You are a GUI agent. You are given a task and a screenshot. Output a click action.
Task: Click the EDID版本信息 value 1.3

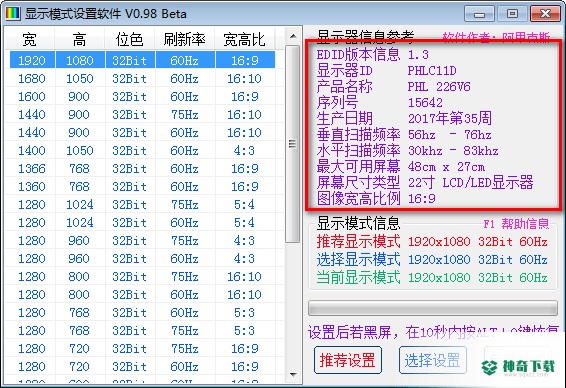(x=418, y=55)
